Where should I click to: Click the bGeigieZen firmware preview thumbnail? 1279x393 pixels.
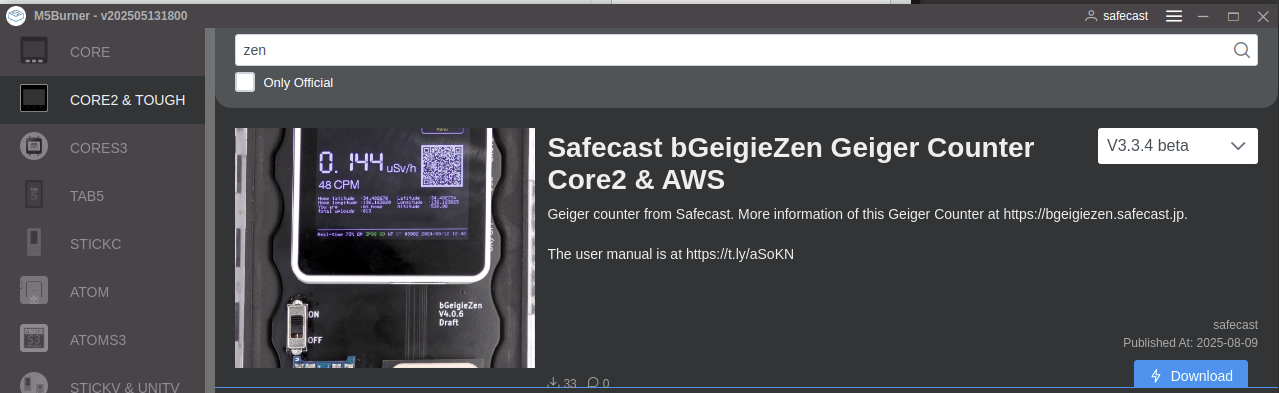pos(385,248)
